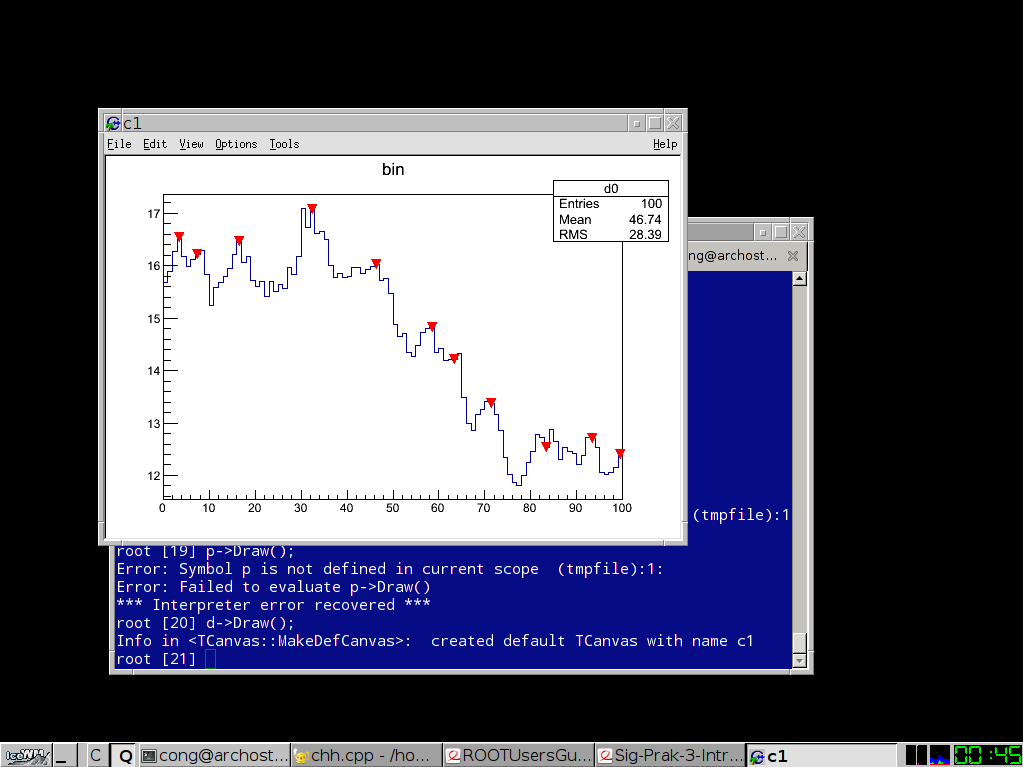Click the red marker at x=100 edge
This screenshot has height=767, width=1023.
coord(620,453)
